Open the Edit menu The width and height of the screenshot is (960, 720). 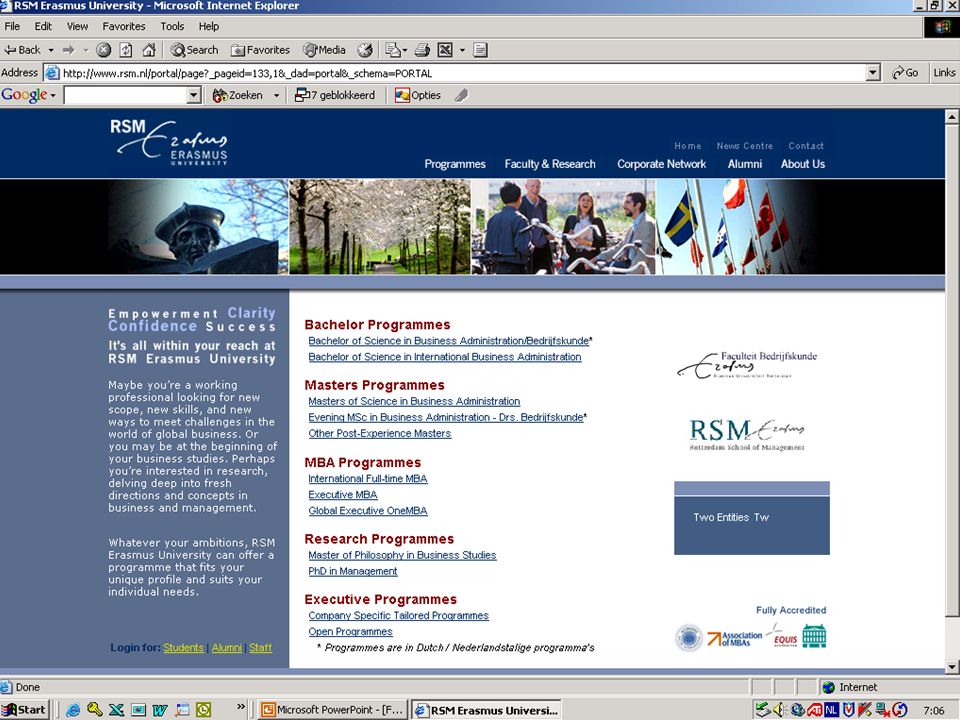[x=43, y=26]
